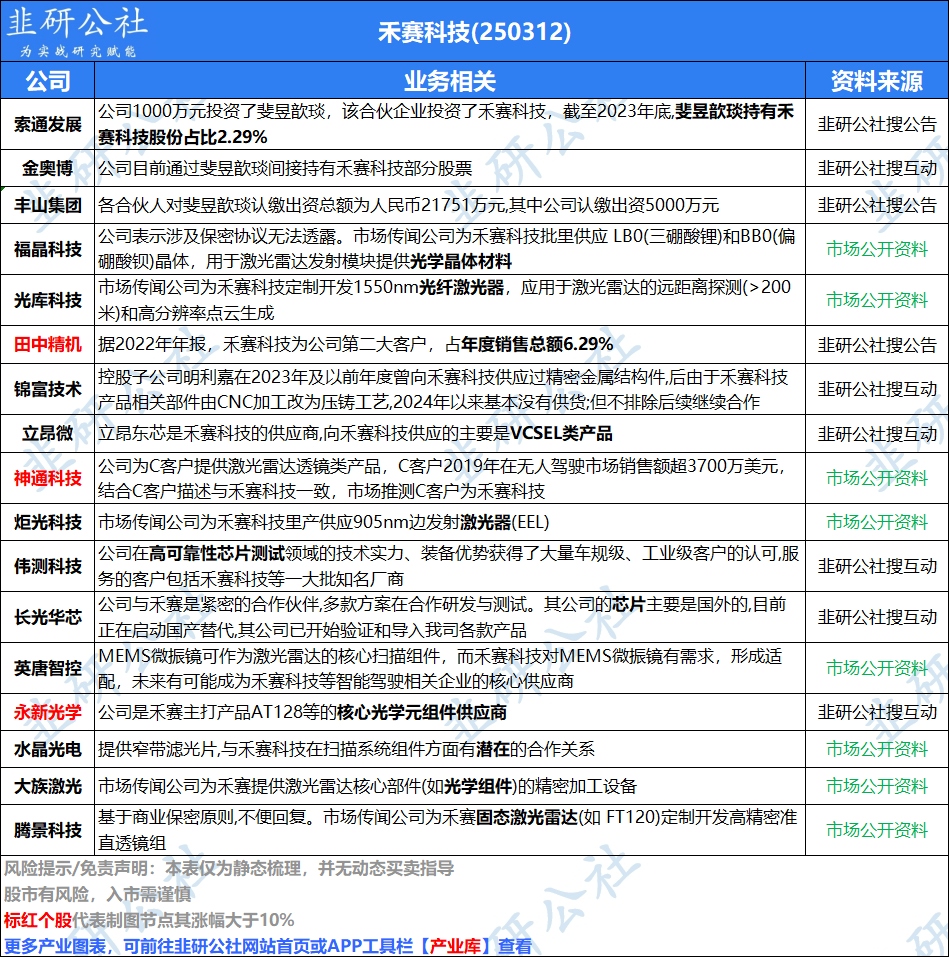
Task: Select company cell 光库科技
Action: tap(48, 300)
